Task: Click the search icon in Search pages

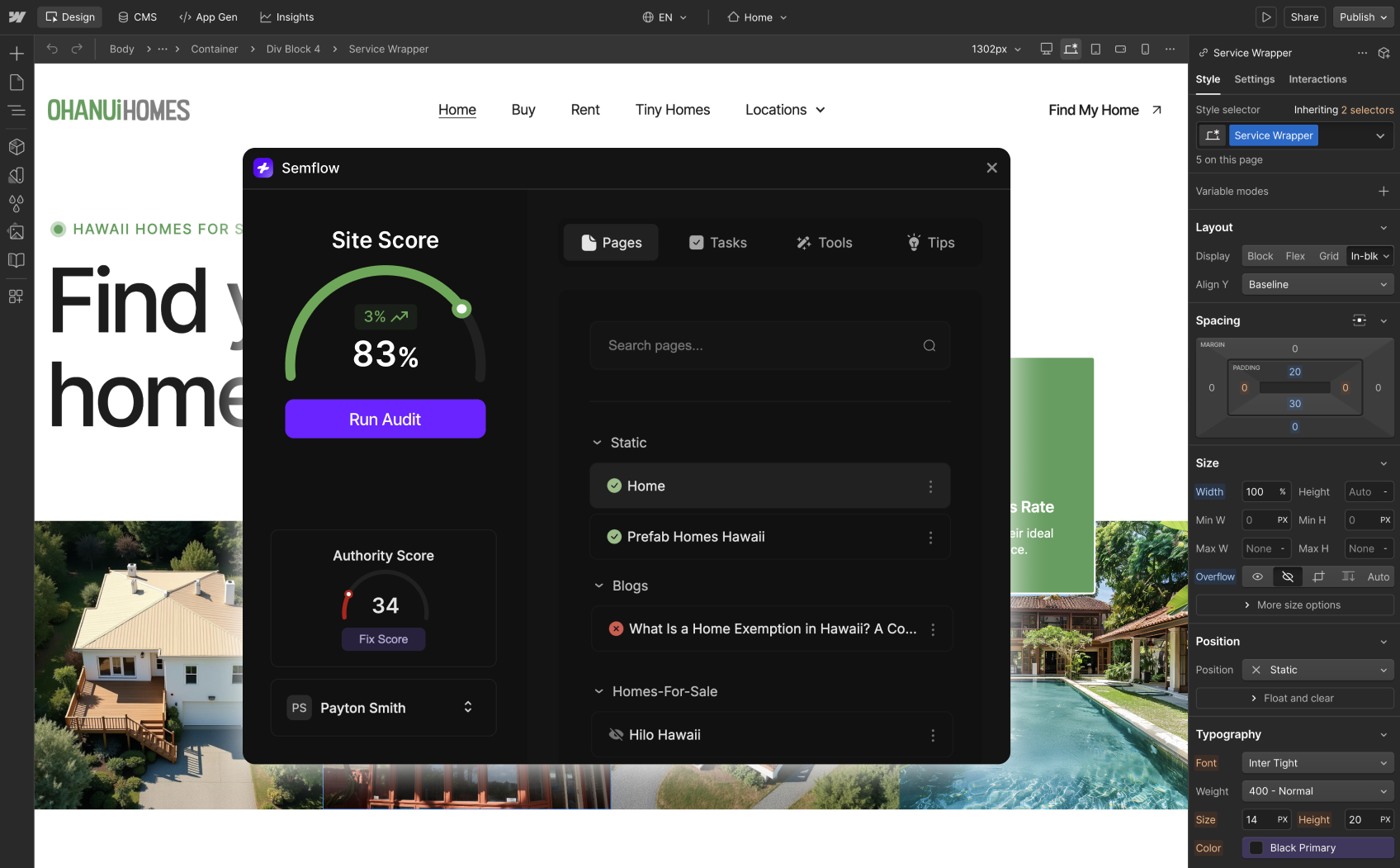Action: 929,345
